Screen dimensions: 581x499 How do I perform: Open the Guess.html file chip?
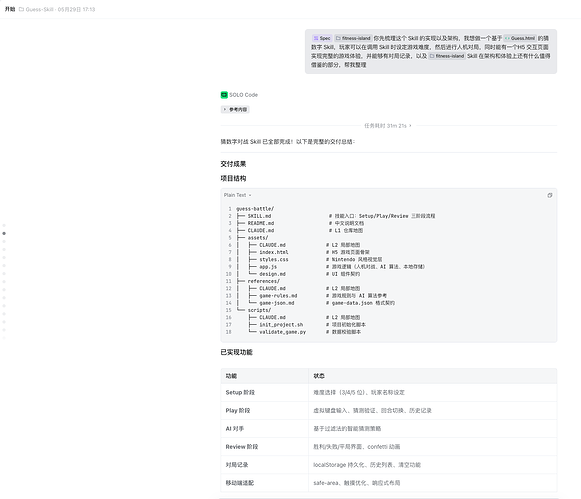coord(520,38)
